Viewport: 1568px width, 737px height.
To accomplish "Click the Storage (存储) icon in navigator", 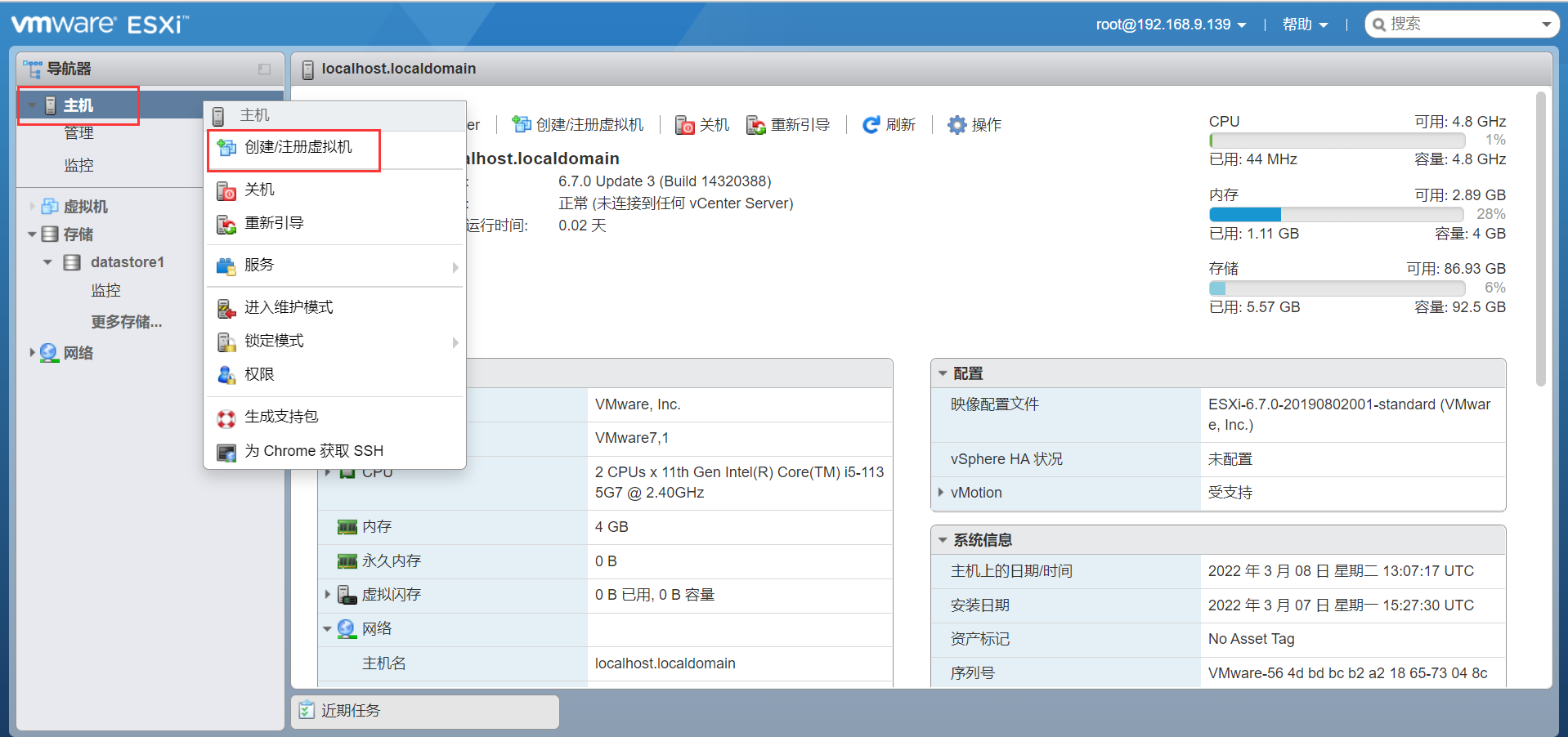I will (x=50, y=234).
